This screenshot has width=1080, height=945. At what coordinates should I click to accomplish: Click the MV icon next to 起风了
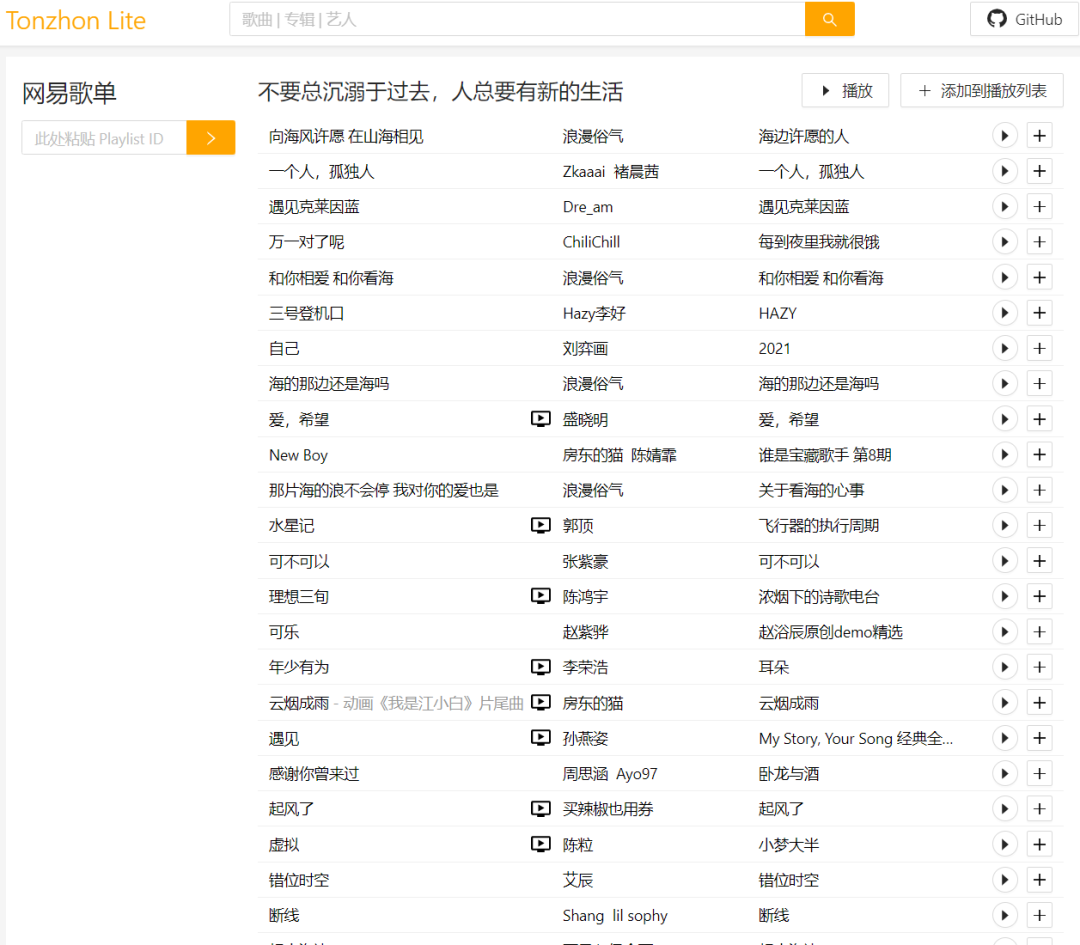[541, 809]
